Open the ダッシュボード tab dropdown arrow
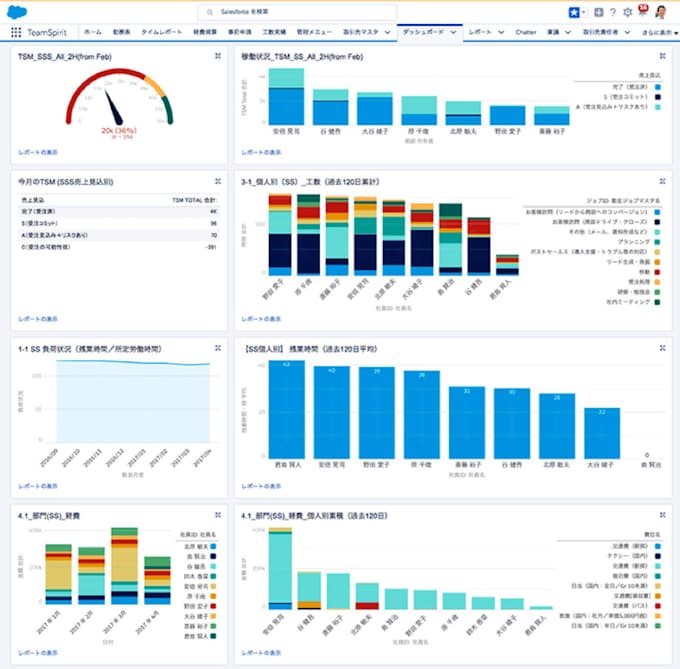This screenshot has height=669, width=680. (453, 33)
